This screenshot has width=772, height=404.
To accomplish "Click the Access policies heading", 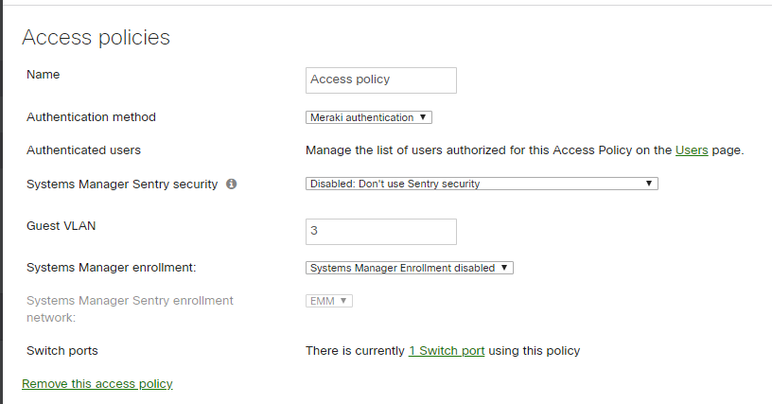I will tap(96, 38).
